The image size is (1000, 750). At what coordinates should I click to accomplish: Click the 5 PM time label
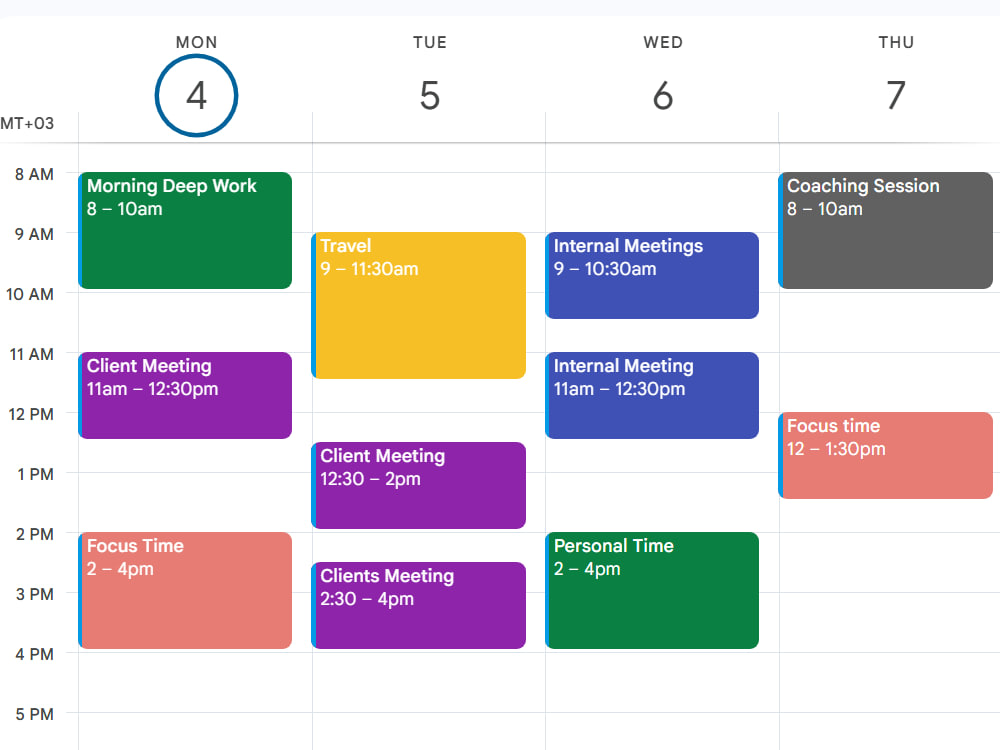(35, 714)
